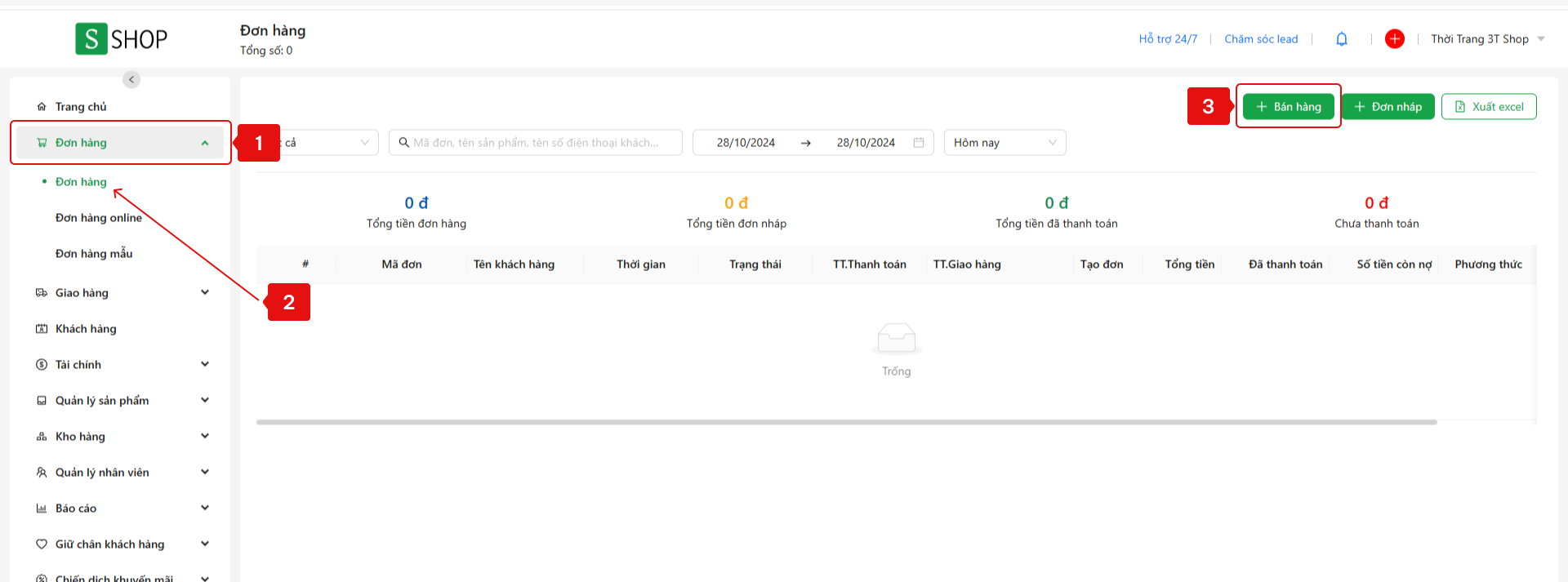
Task: Open the Chăm sóc lead link
Action: coord(1261,39)
